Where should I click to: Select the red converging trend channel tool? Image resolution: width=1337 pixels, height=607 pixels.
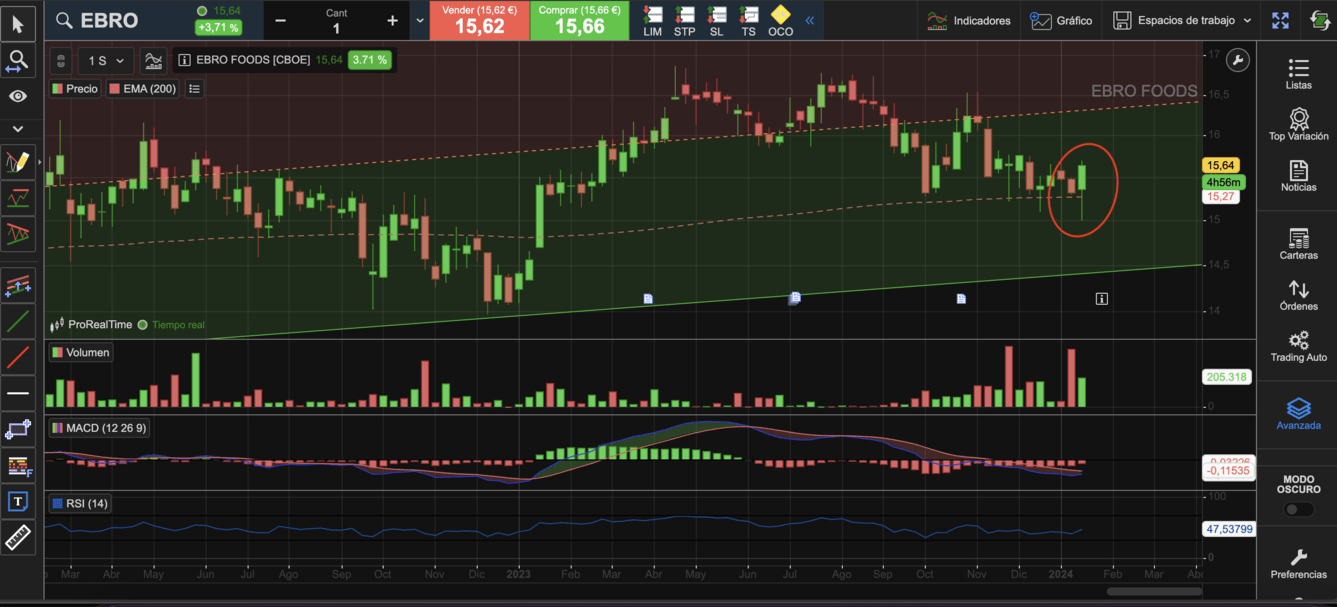coord(18,235)
